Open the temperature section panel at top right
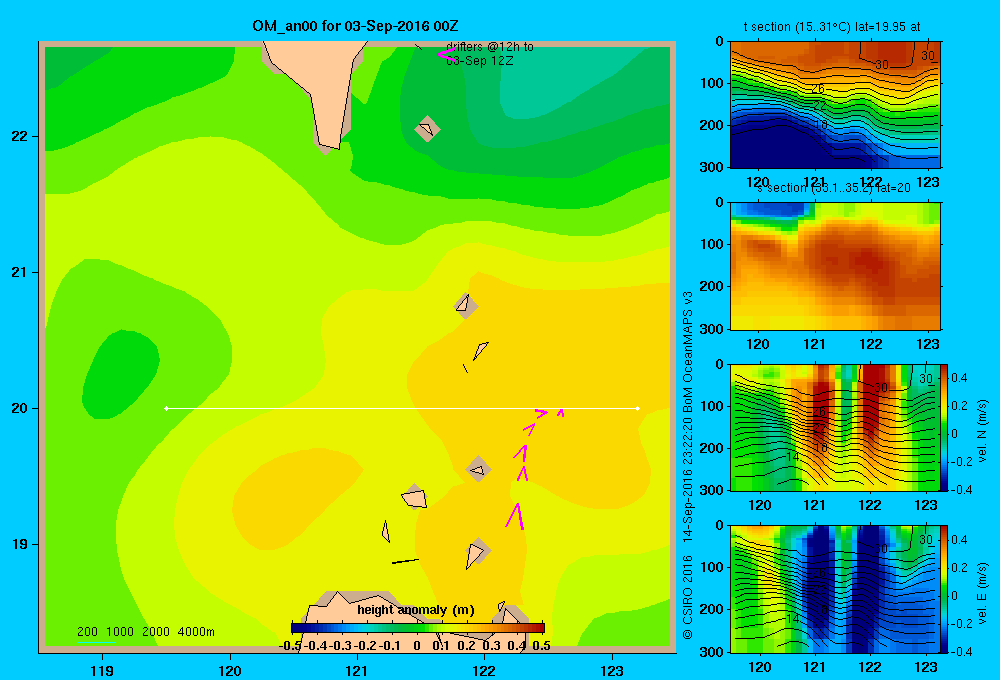The width and height of the screenshot is (1000, 680). (x=835, y=105)
